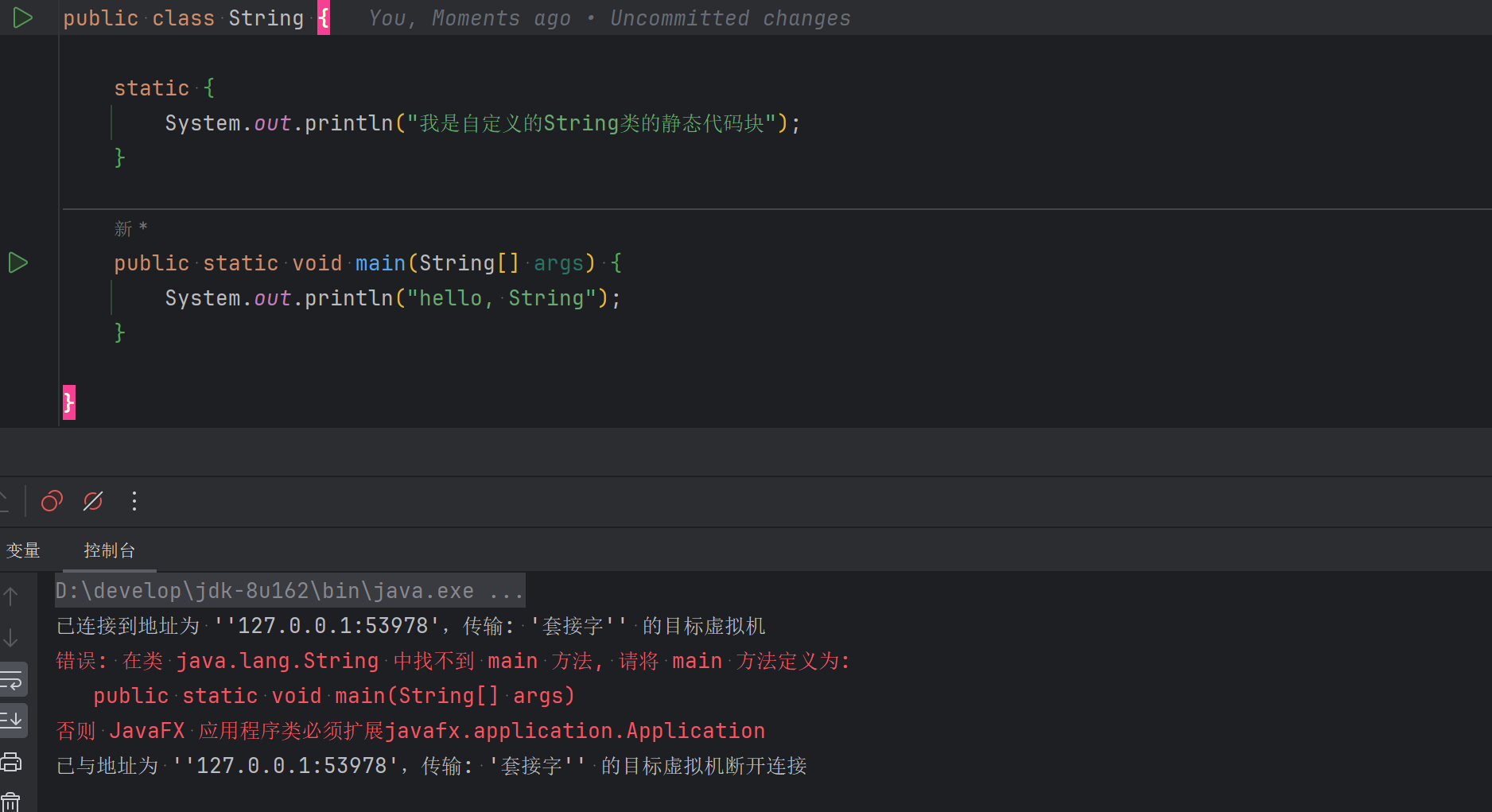This screenshot has height=812, width=1492.
Task: Switch to the 变量 tab
Action: click(23, 550)
